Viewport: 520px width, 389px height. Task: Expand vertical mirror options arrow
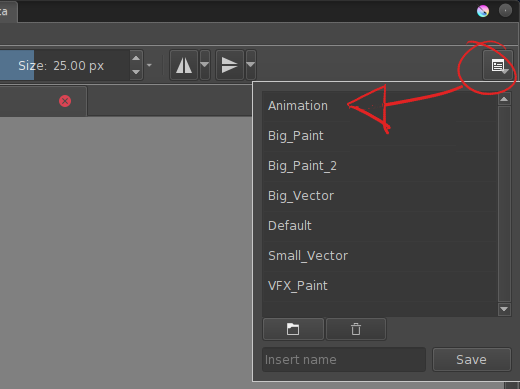(251, 65)
